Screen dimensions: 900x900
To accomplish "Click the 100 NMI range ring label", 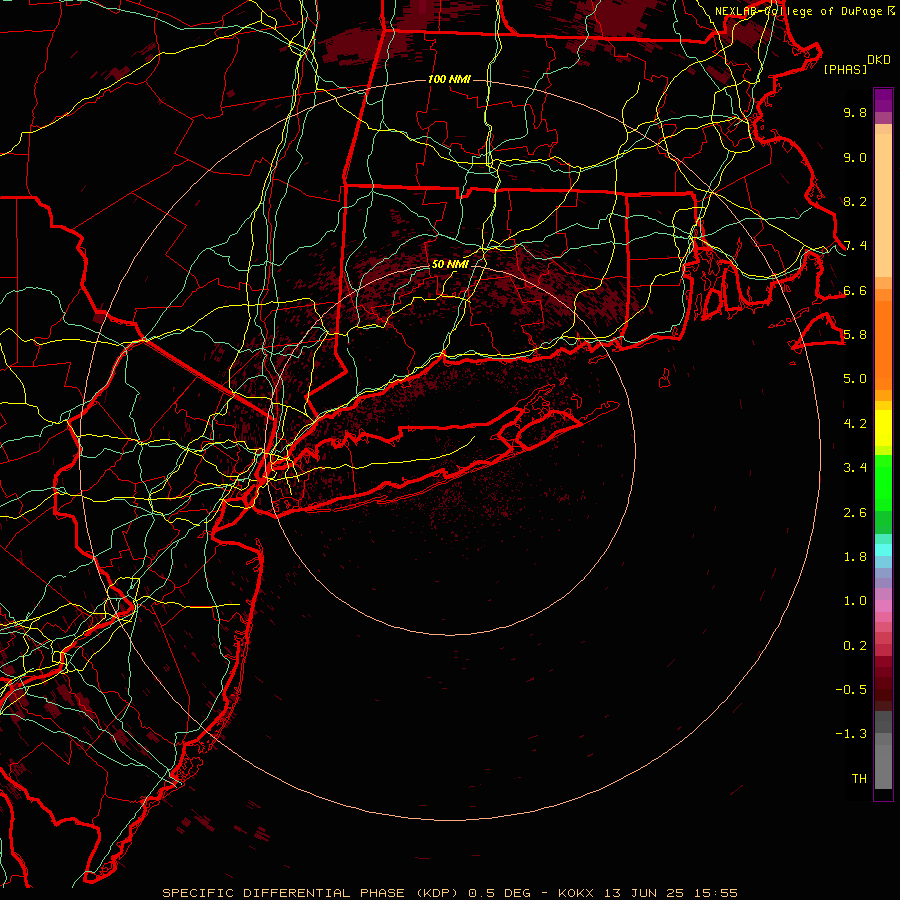I will pyautogui.click(x=449, y=79).
